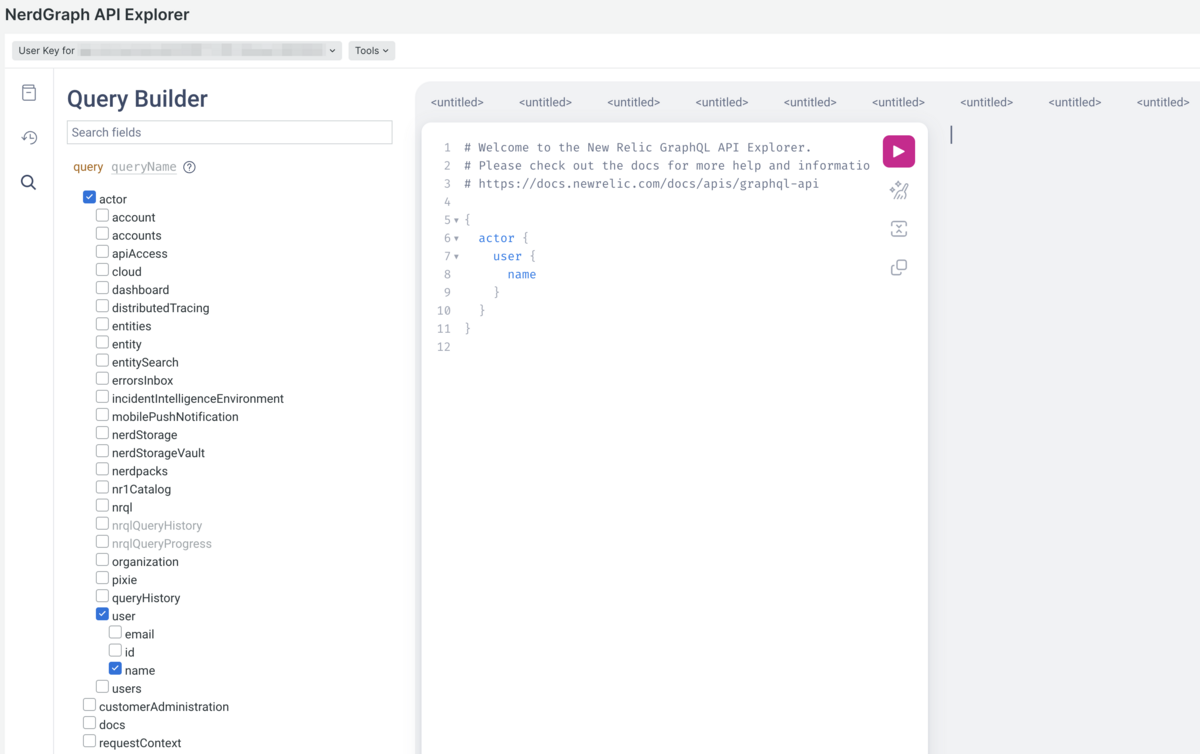Check the entity checkbox
Screen dimensions: 1200x754
(x=102, y=343)
